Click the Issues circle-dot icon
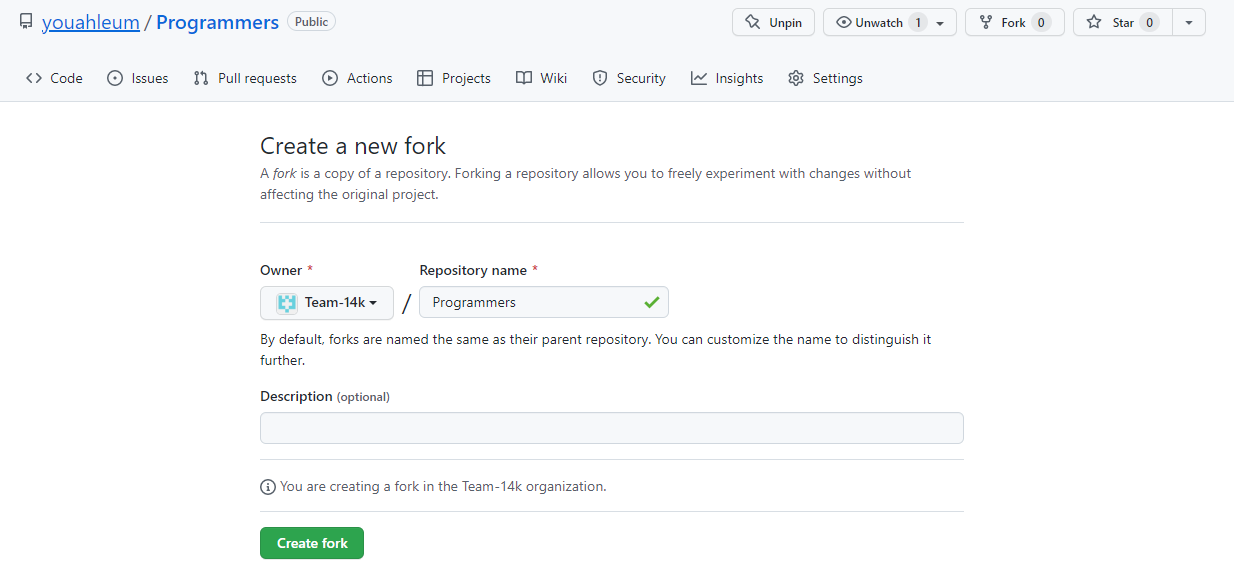 tap(115, 78)
